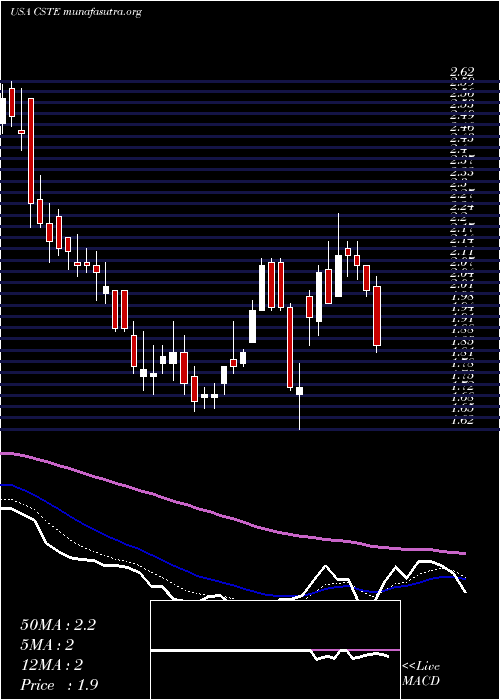Screen dimensions: 500x700
Task: Click the 2.62 price axis label
Action: (462, 71)
